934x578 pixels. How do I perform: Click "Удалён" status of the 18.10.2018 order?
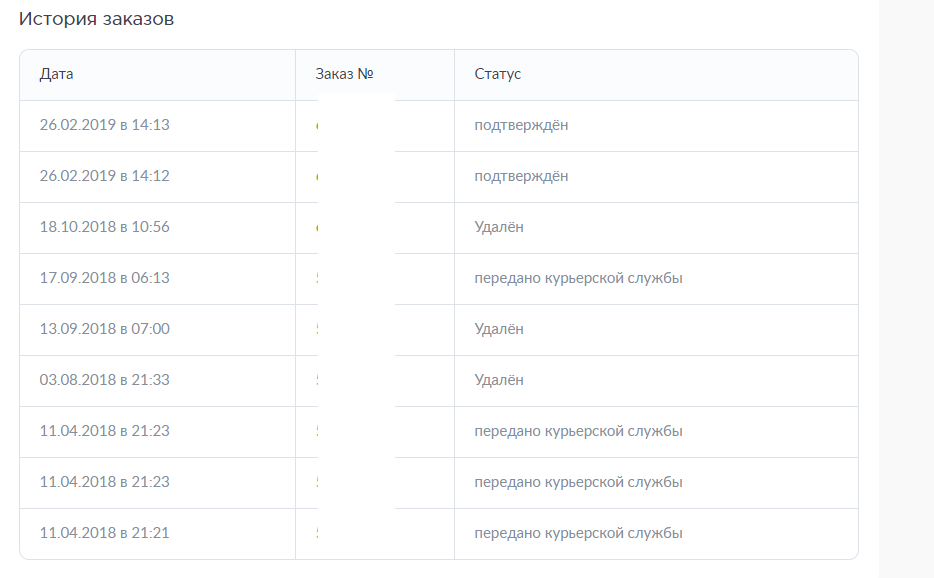tap(499, 227)
